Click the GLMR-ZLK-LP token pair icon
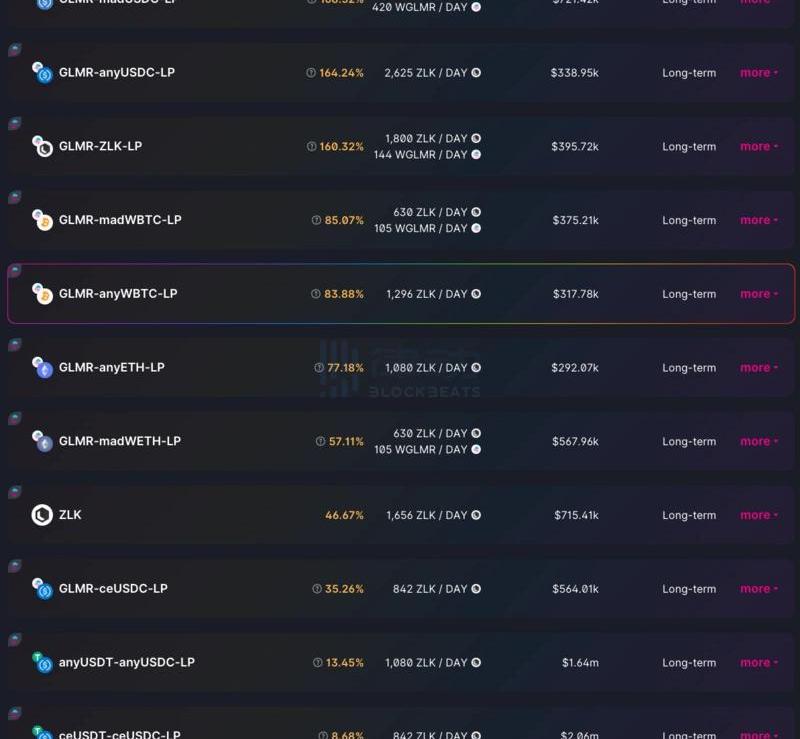800x739 pixels. point(42,147)
